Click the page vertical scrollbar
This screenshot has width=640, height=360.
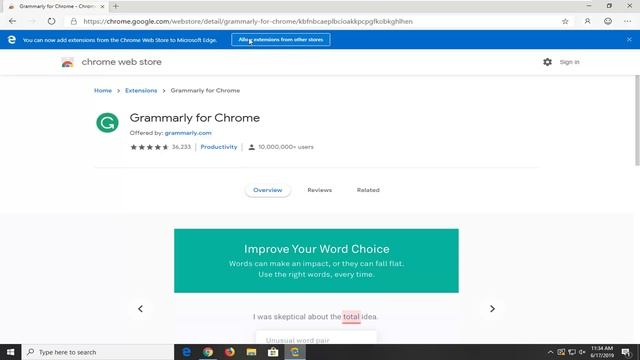tap(637, 120)
